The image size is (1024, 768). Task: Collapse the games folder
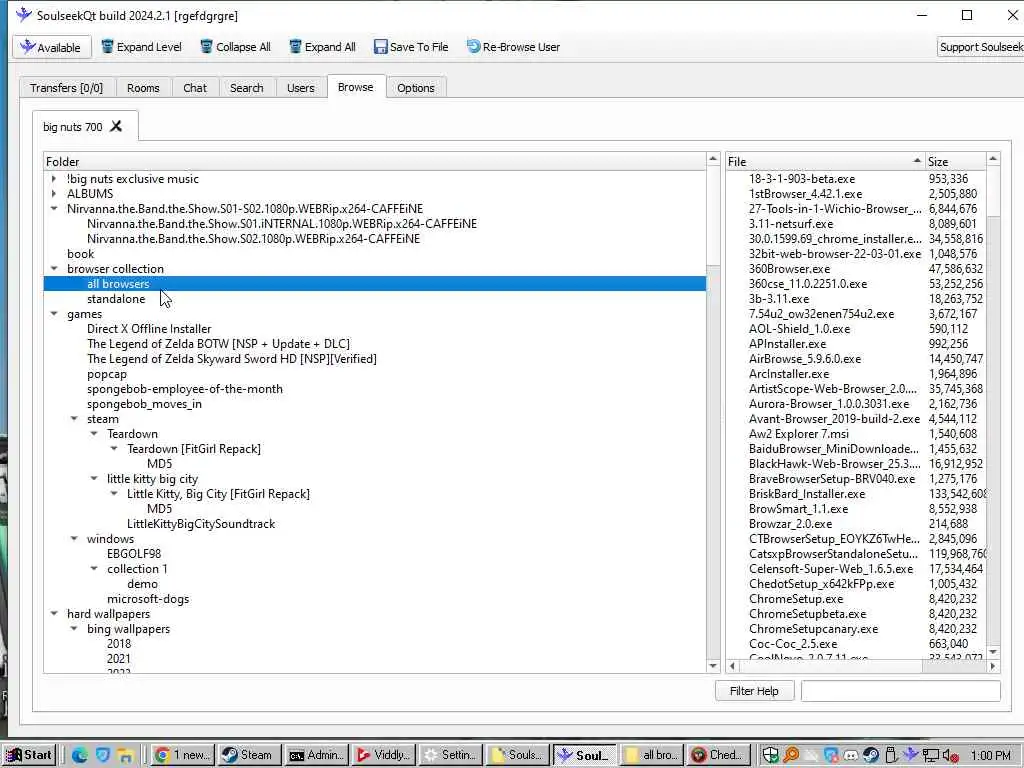54,313
